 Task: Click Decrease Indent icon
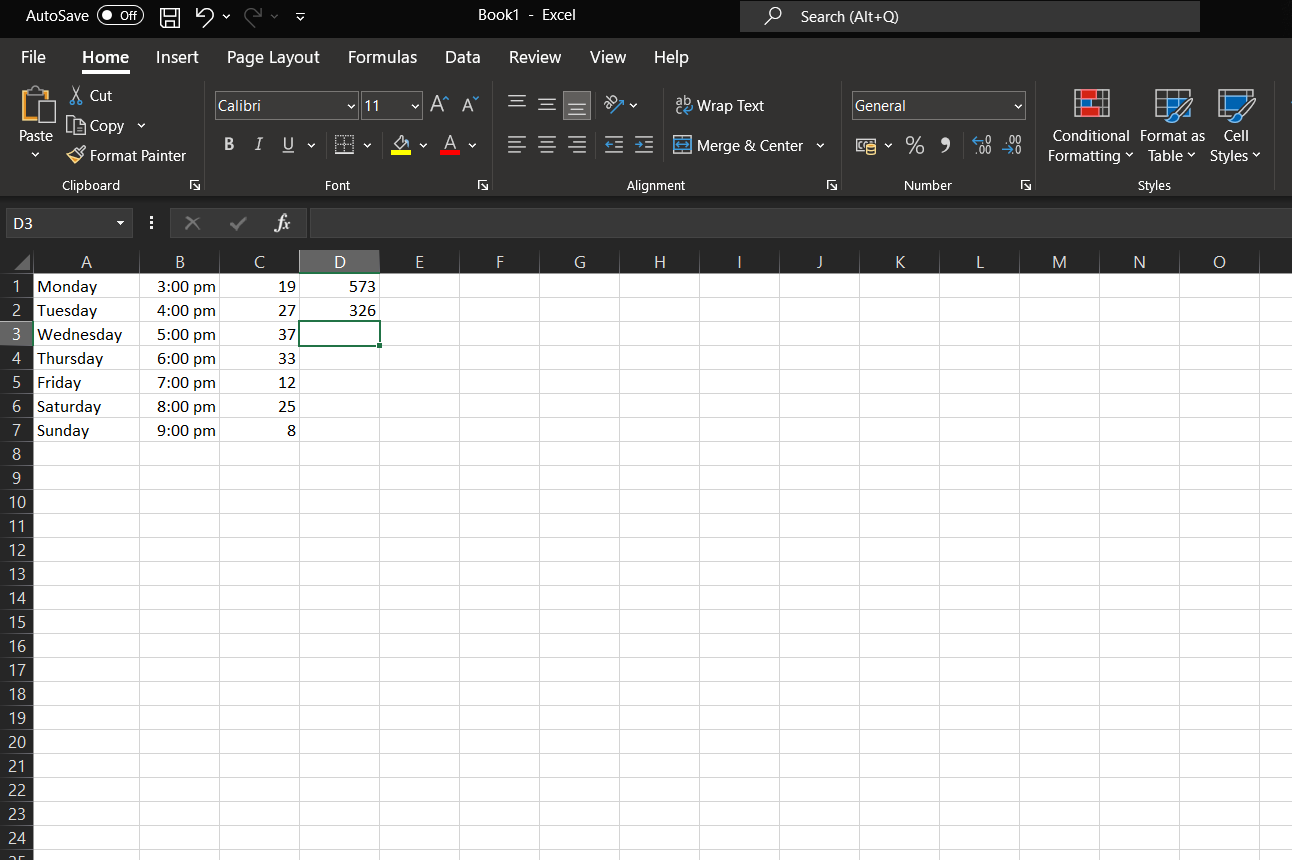point(614,145)
